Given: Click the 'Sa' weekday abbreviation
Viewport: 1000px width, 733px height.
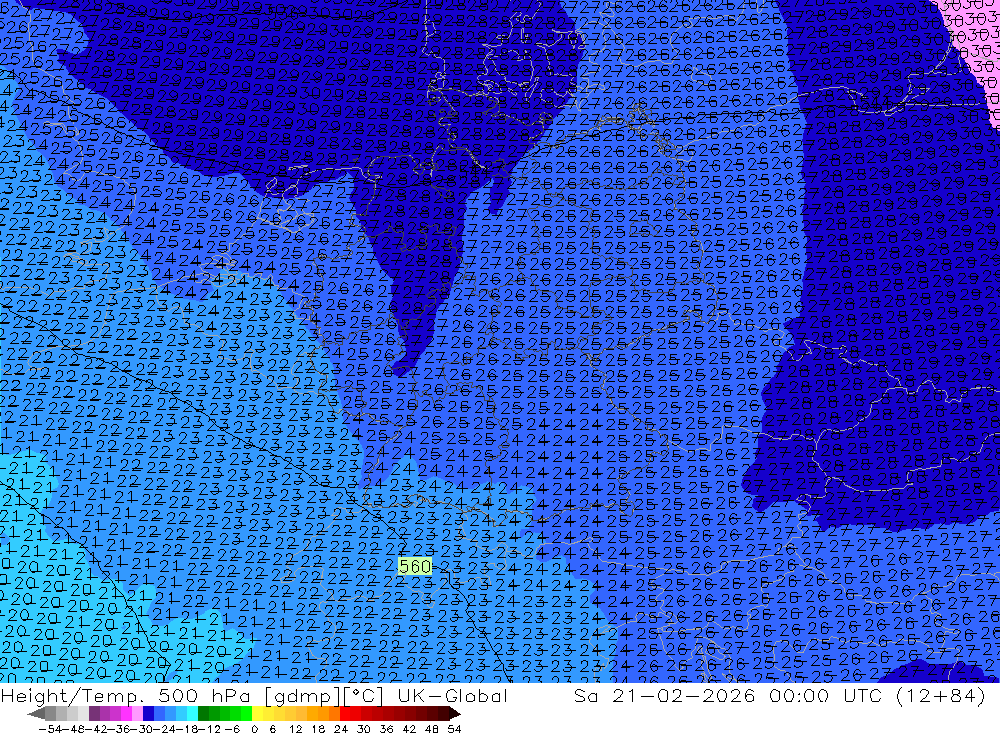Looking at the screenshot, I should coord(586,696).
